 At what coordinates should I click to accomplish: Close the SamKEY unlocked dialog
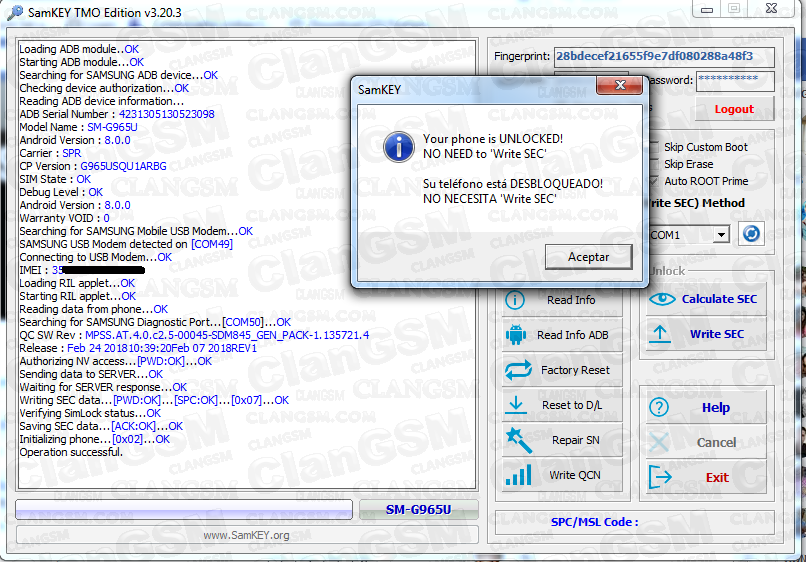click(619, 85)
